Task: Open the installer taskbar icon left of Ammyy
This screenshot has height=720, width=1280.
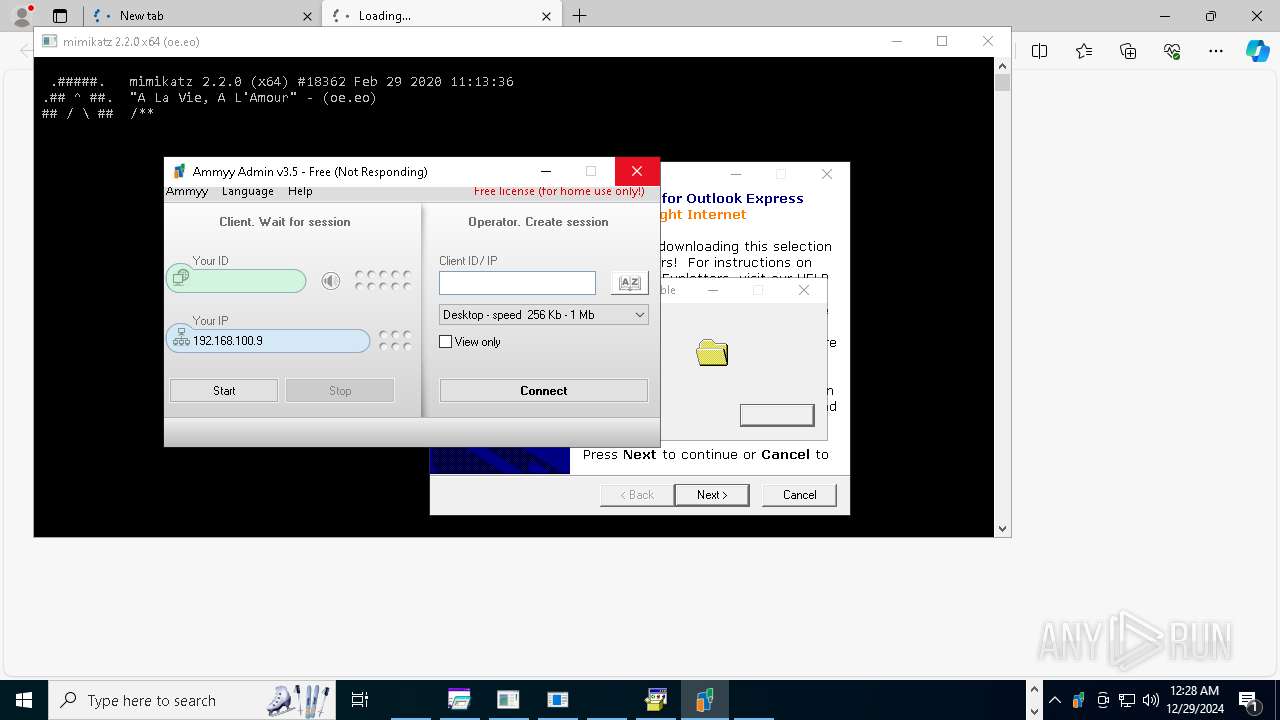Action: 656,700
